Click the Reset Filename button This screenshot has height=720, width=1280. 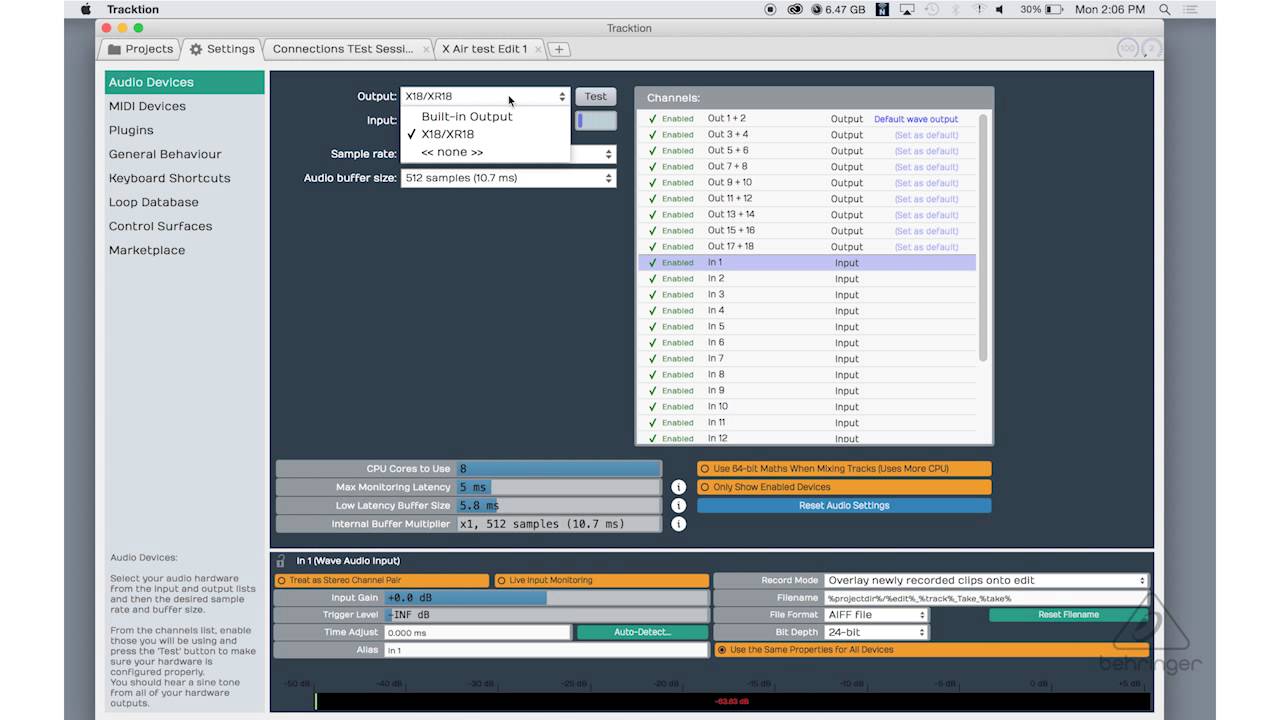1068,615
